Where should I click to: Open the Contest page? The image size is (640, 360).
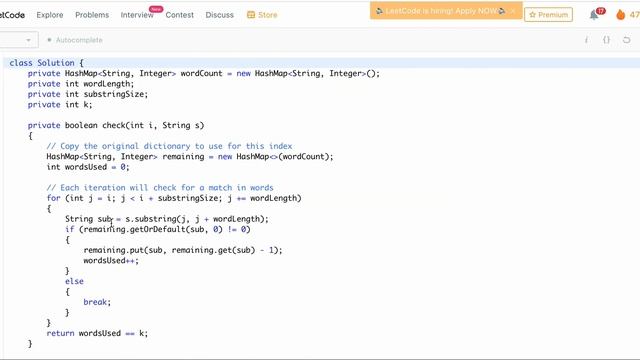click(x=180, y=15)
